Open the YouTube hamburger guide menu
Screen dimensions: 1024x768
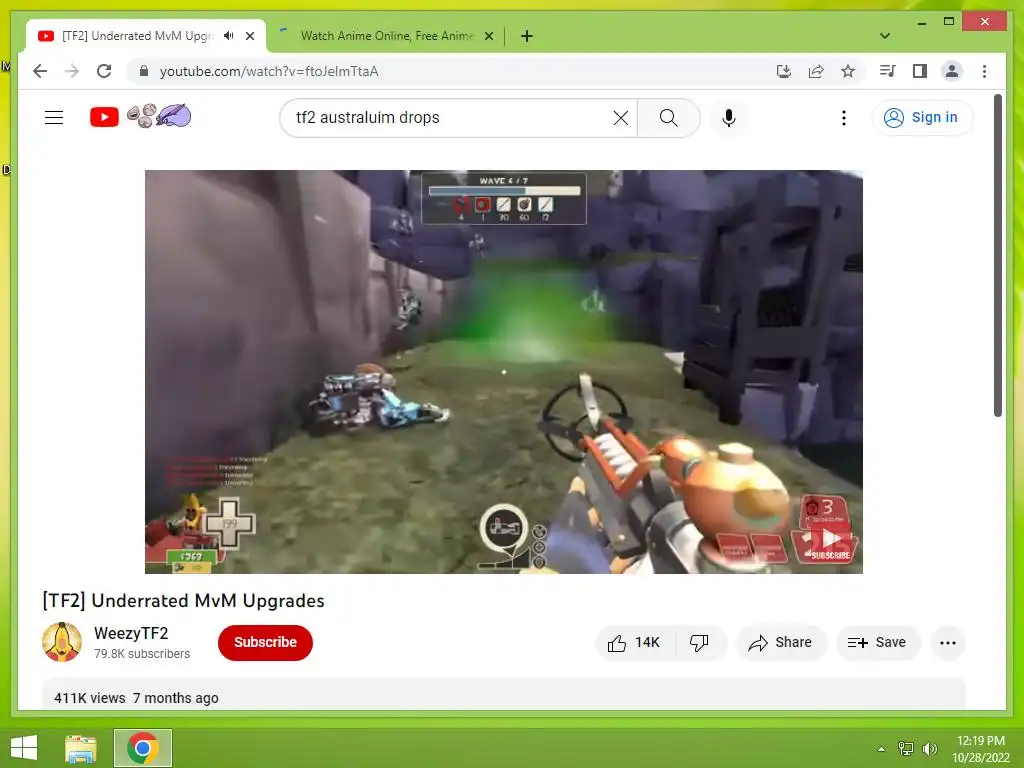tap(54, 118)
